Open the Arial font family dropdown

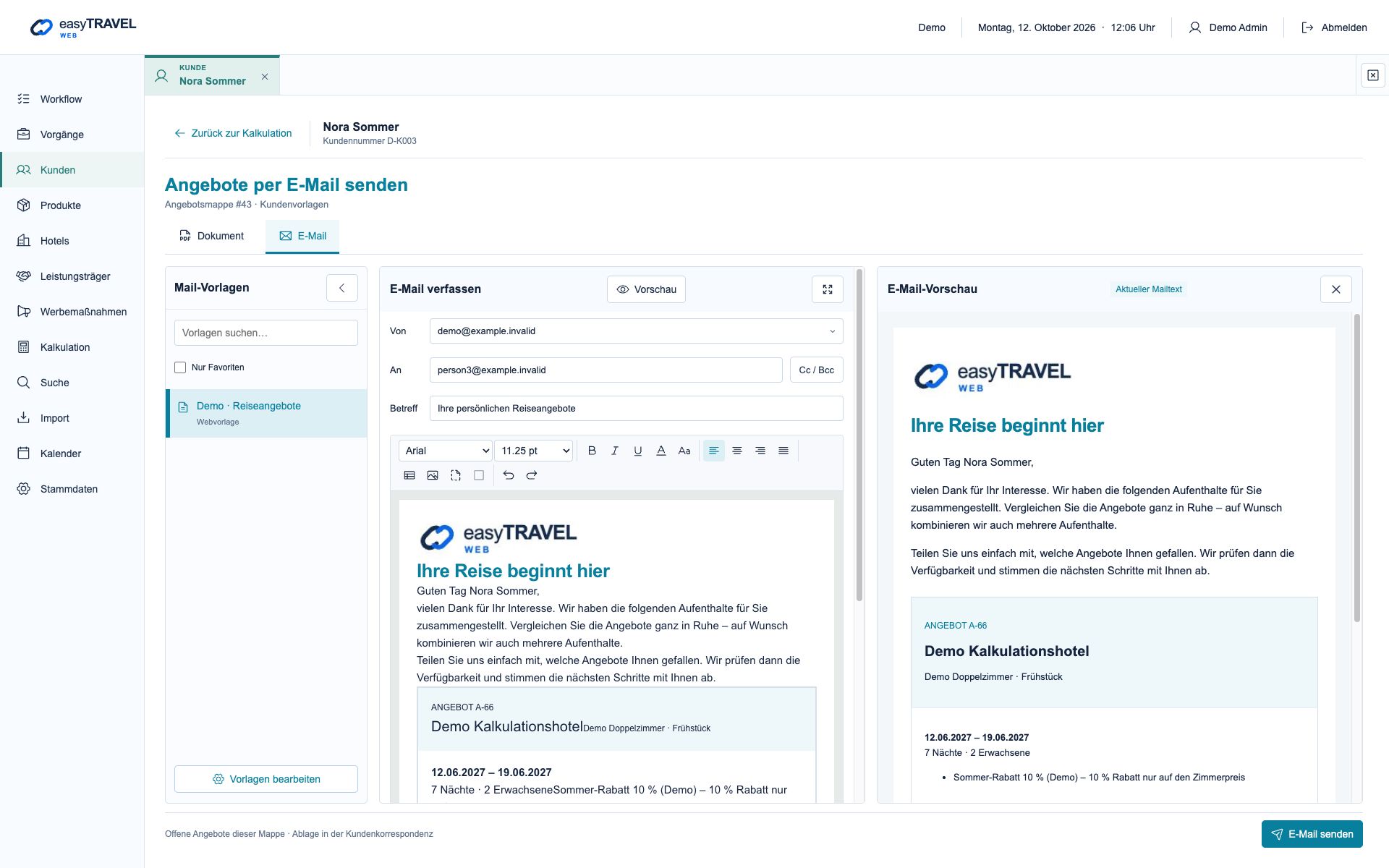(x=446, y=451)
